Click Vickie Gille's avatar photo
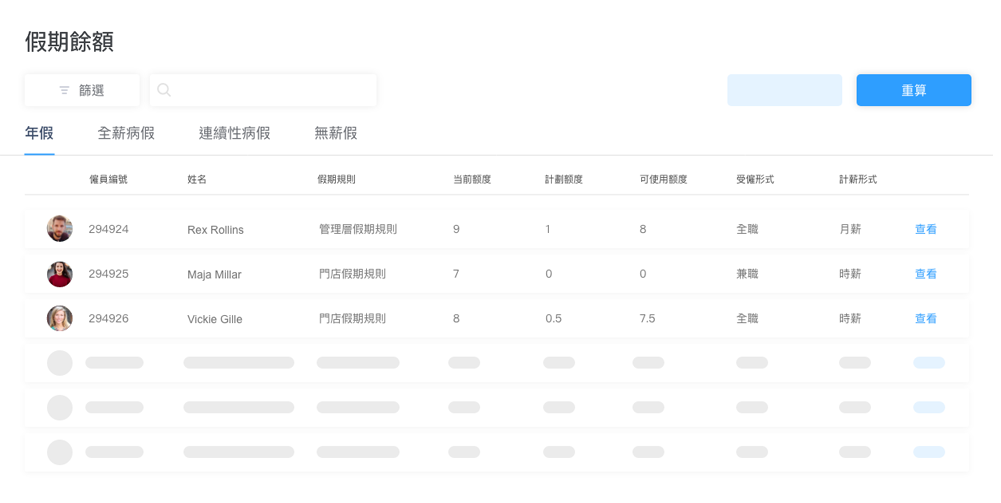Viewport: 1001px width, 503px height. pos(60,319)
